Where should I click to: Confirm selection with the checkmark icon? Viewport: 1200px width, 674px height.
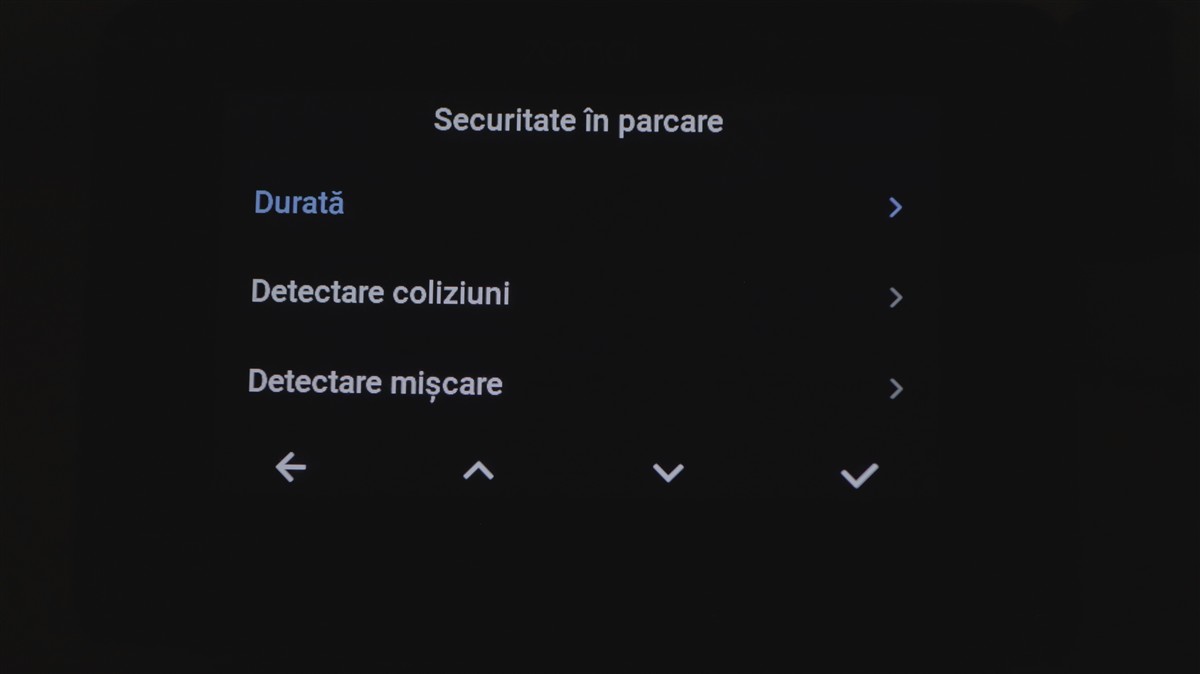pos(859,475)
